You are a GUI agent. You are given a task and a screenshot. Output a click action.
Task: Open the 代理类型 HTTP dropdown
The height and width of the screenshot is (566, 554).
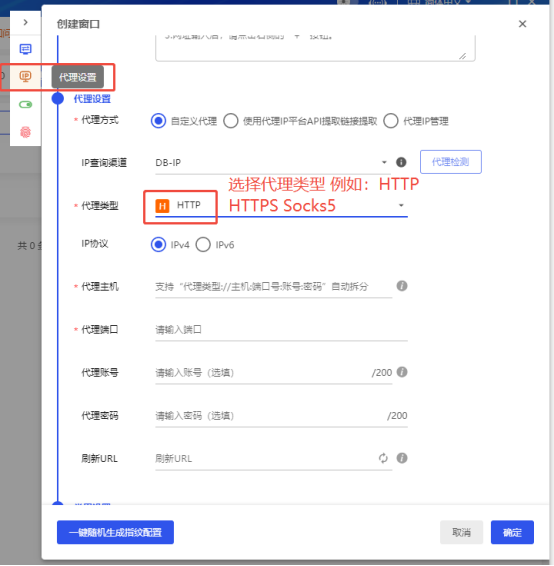click(281, 205)
